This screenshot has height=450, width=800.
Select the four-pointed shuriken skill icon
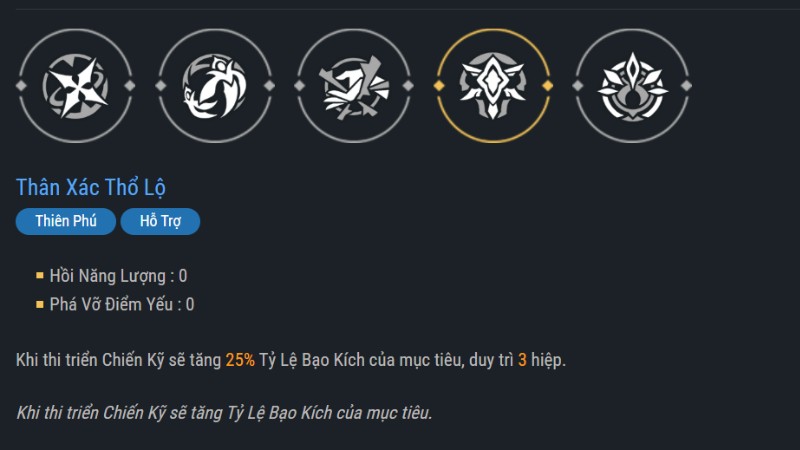[76, 86]
